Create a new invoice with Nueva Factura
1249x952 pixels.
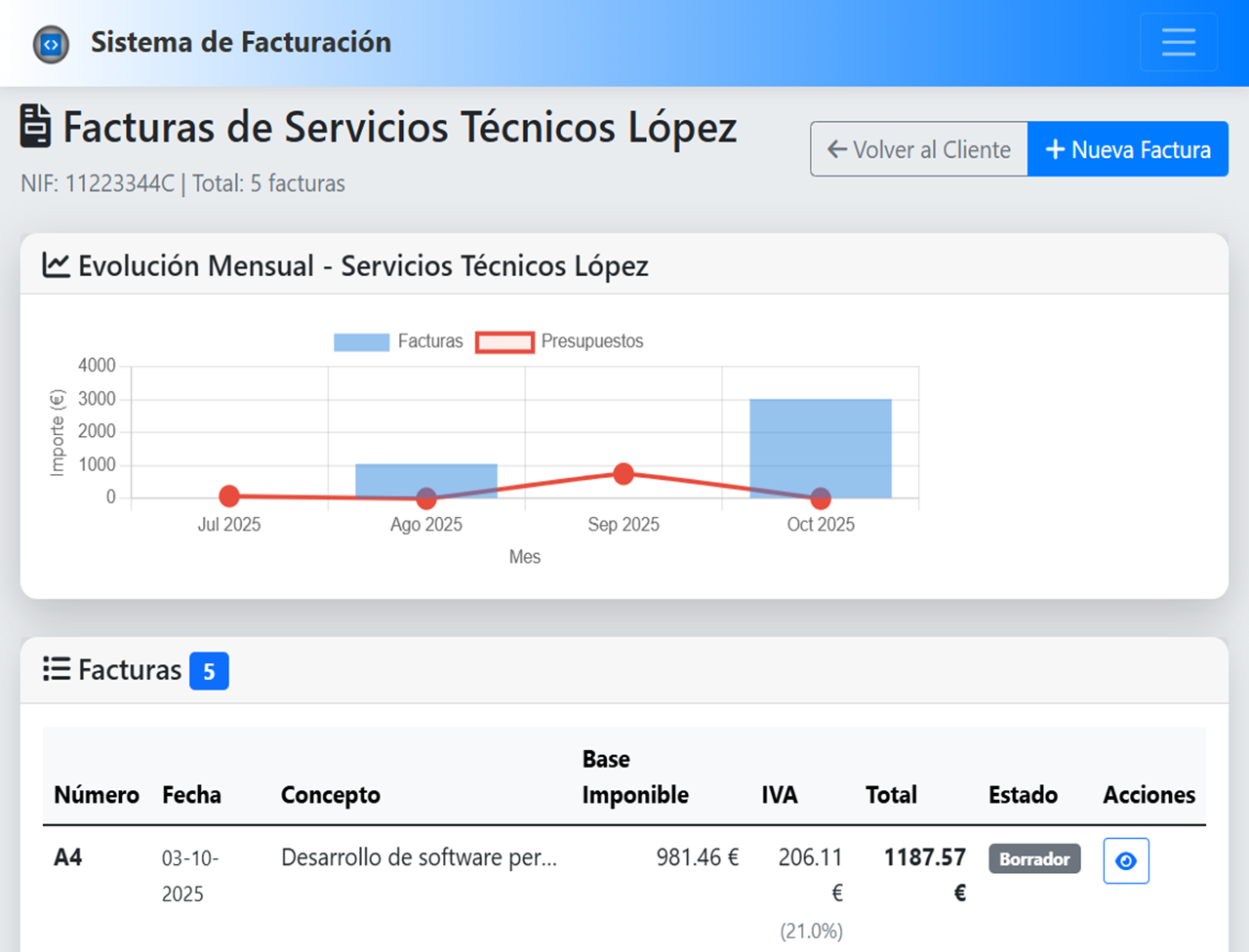click(x=1127, y=149)
